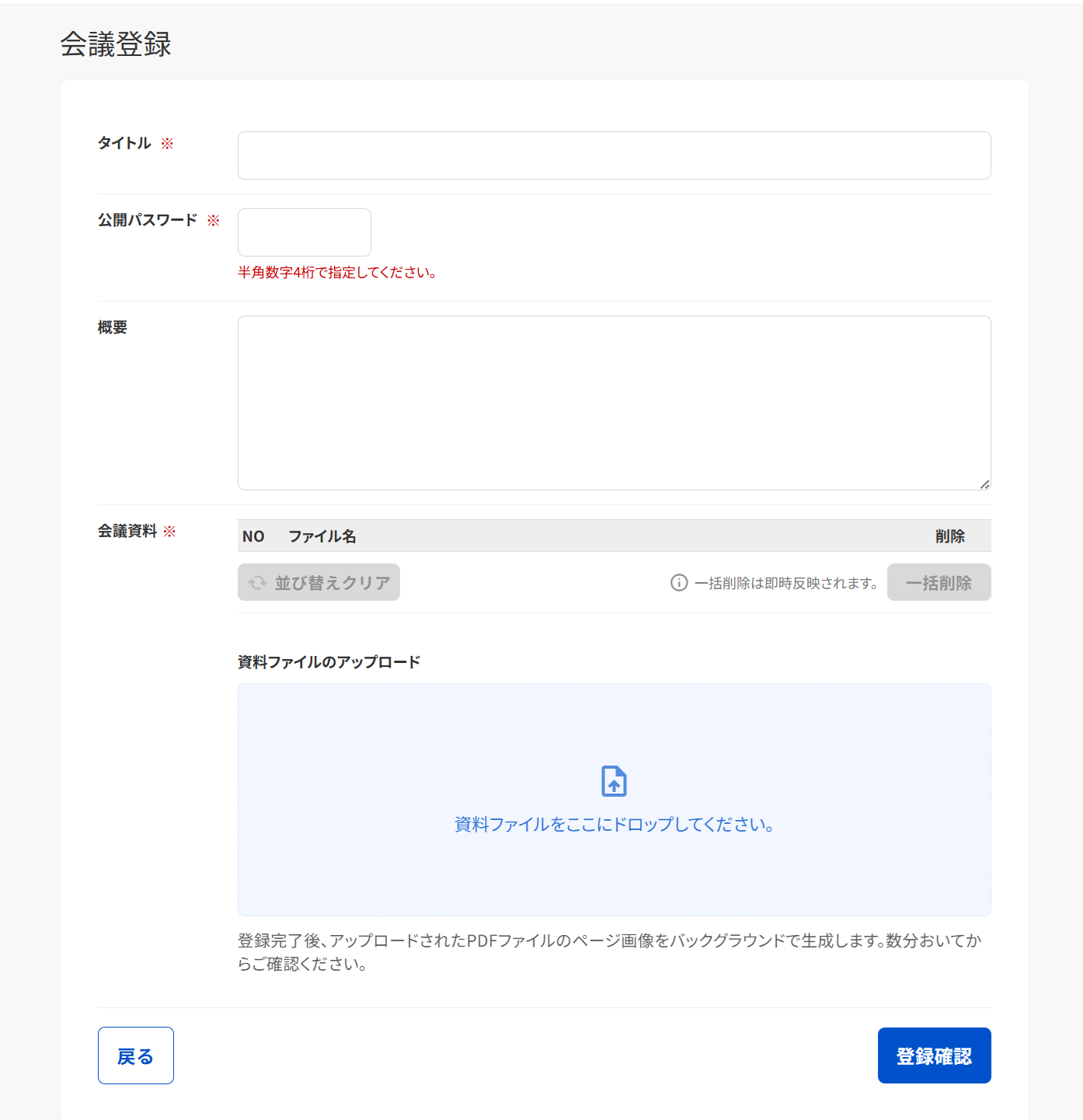Click the refresh icon on 並び替えクリア button

coord(257,582)
